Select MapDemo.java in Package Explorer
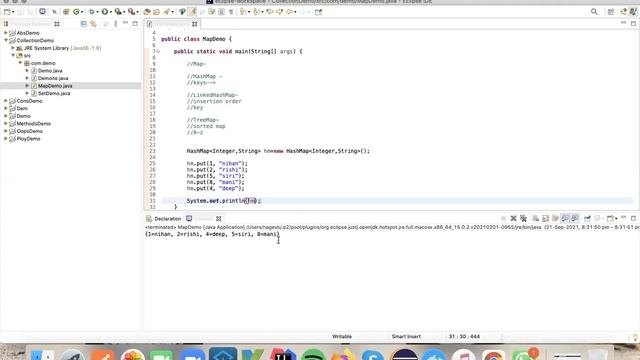 click(x=55, y=86)
